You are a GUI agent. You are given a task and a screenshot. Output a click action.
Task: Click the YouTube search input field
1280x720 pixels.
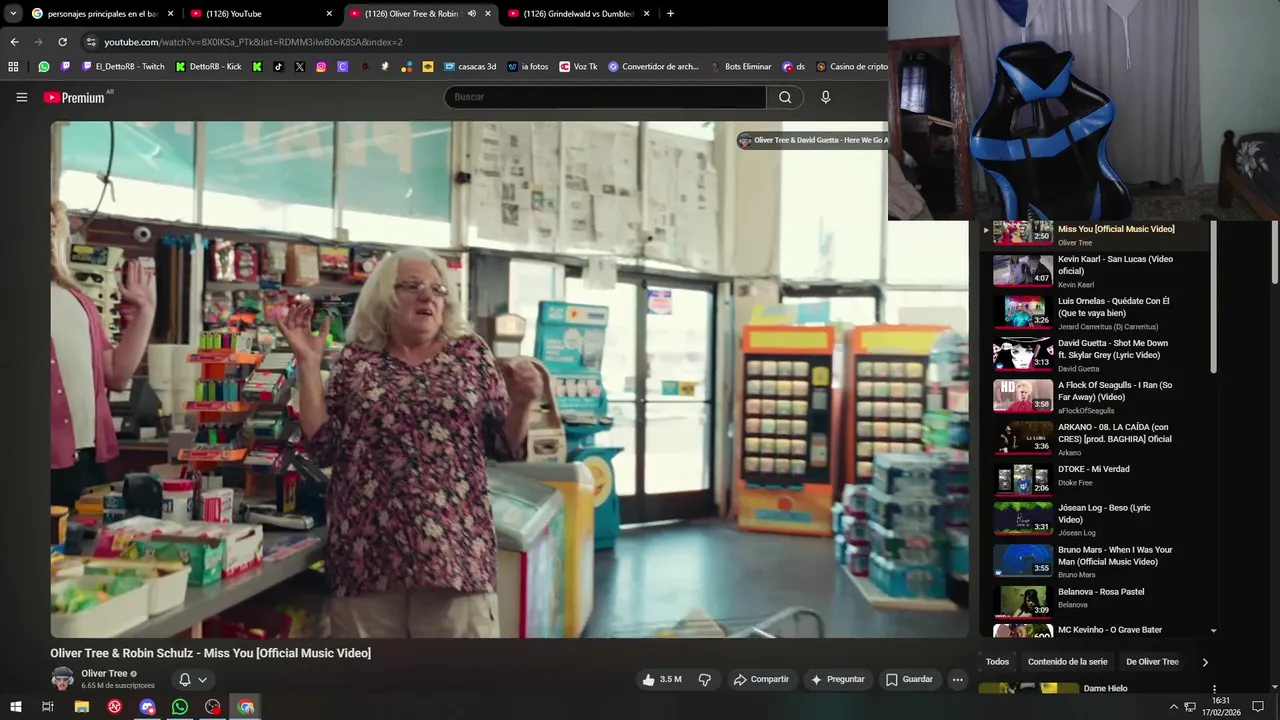coord(605,97)
